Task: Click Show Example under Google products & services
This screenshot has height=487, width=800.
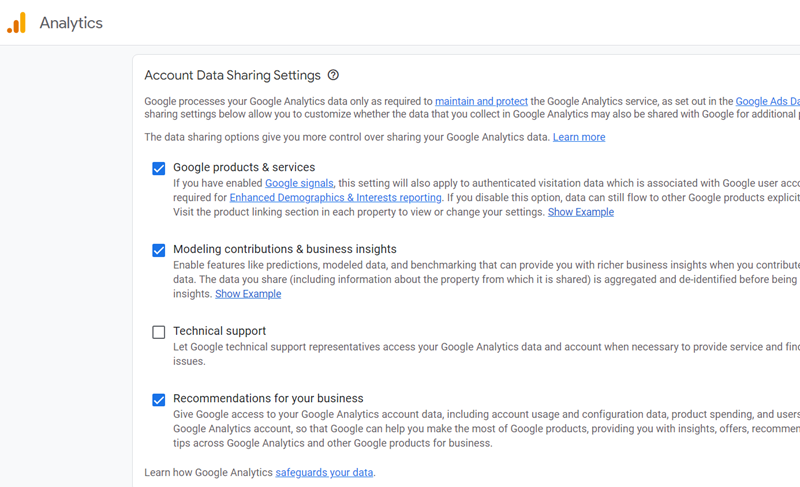Action: pos(581,212)
